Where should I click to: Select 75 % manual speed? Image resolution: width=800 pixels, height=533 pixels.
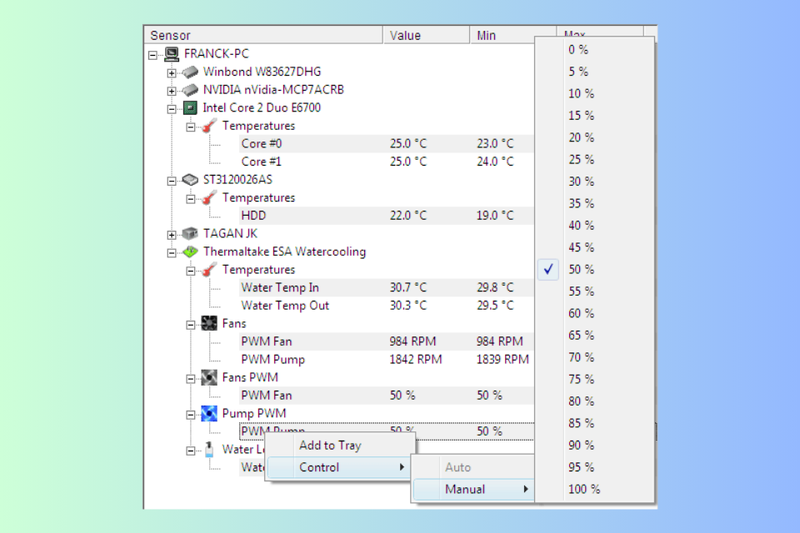click(x=595, y=379)
